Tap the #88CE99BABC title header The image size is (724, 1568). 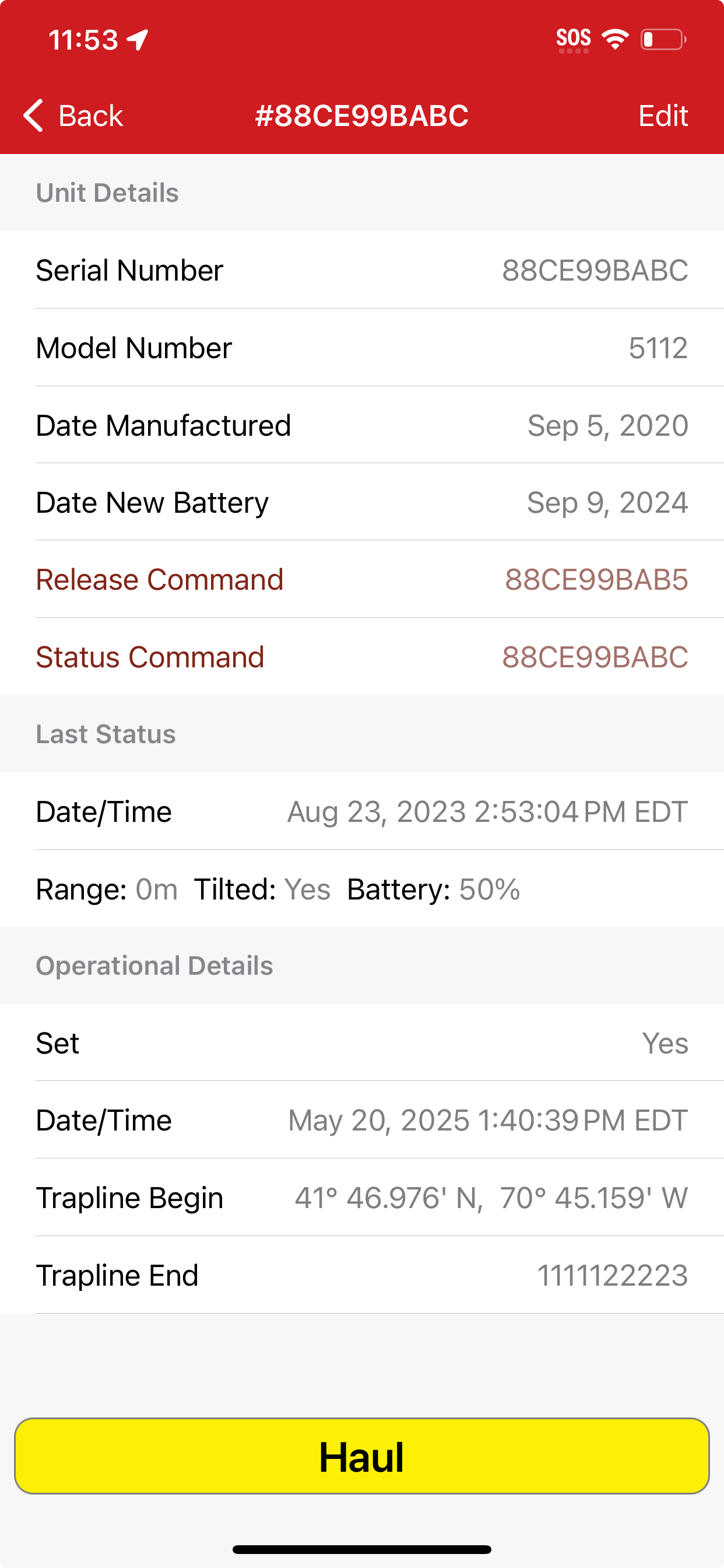[362, 115]
